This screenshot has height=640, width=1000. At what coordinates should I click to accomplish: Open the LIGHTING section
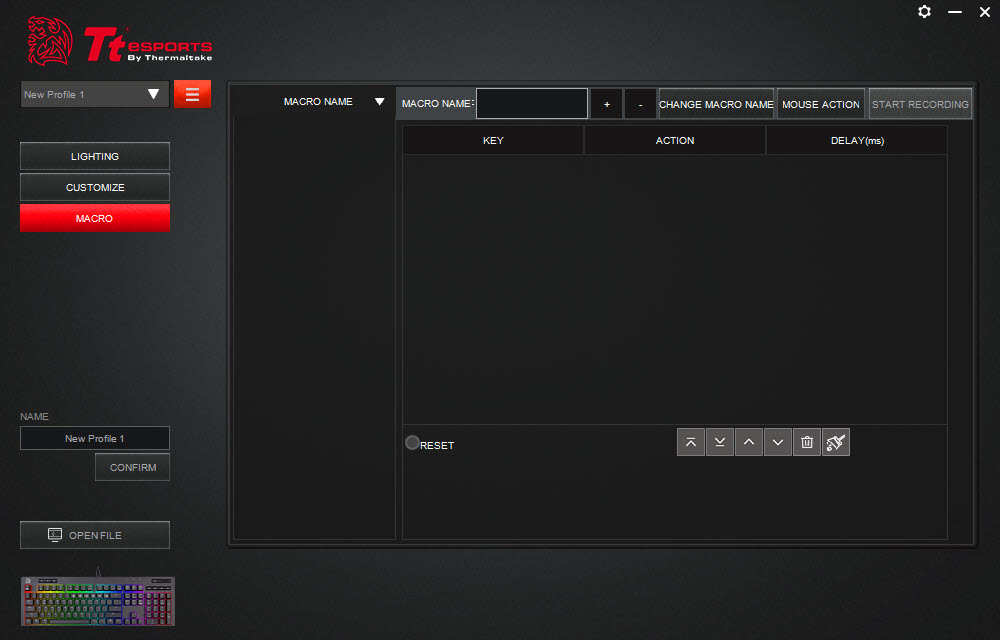click(x=95, y=156)
